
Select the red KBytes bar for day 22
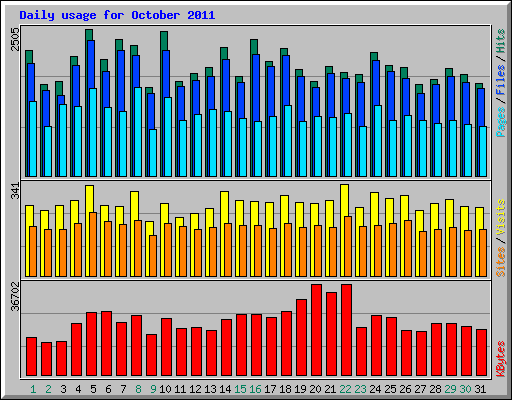click(346, 330)
